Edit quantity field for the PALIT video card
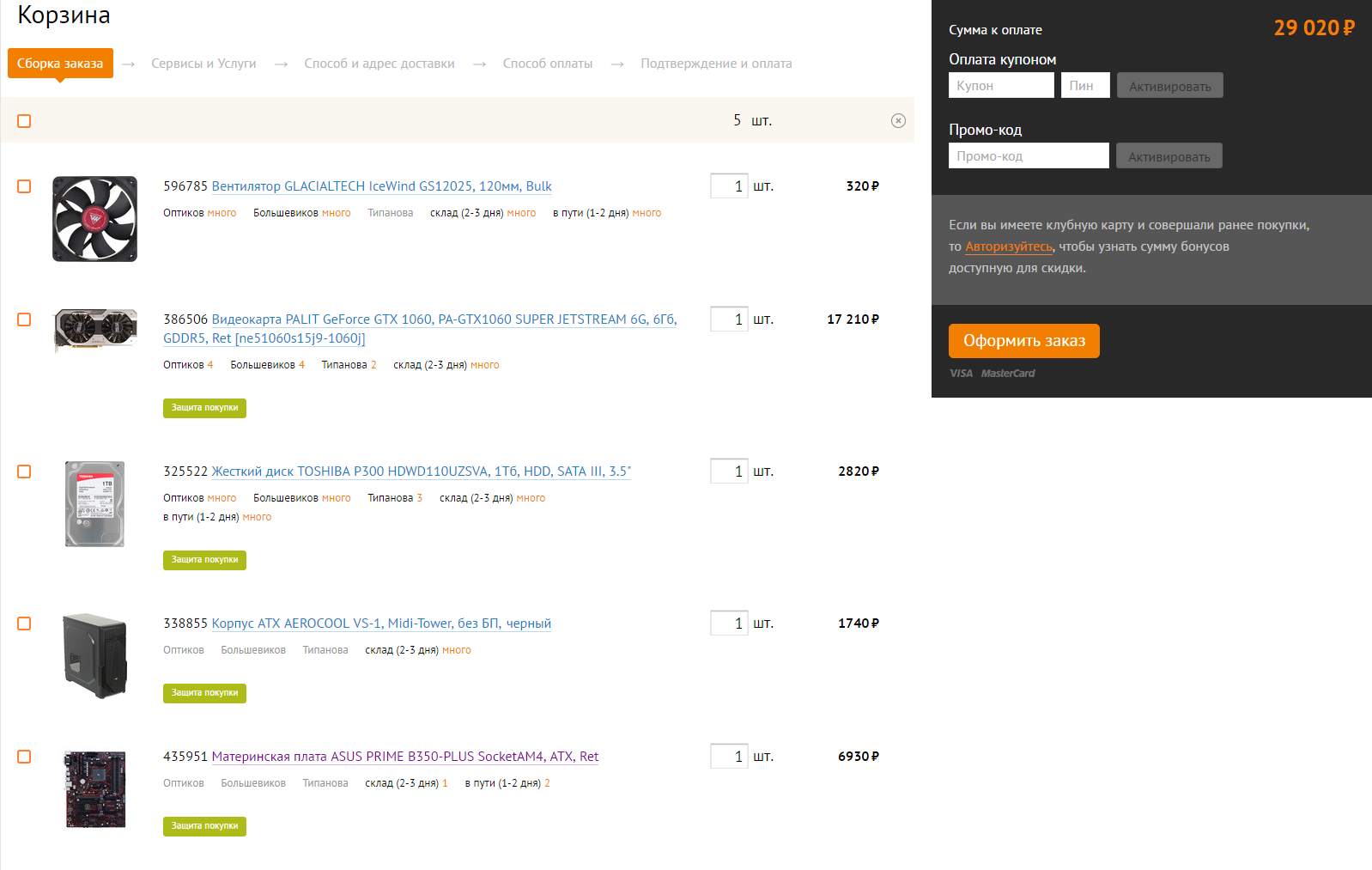 point(729,319)
